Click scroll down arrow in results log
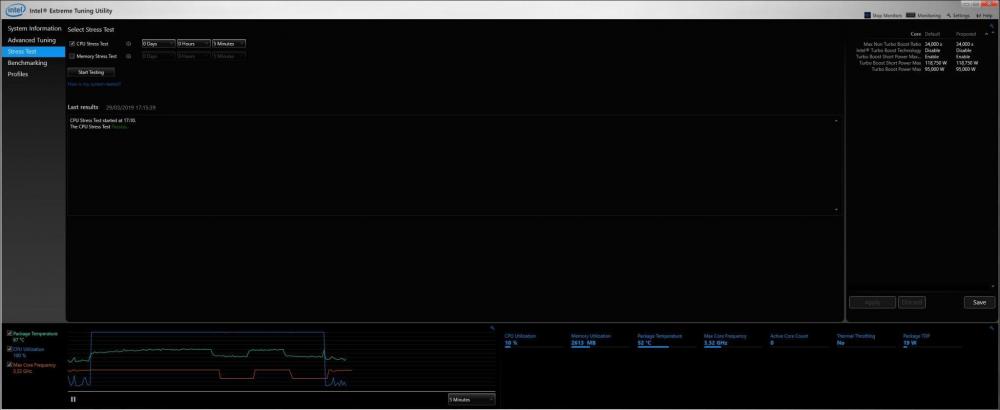The height and width of the screenshot is (410, 1000). coord(836,210)
